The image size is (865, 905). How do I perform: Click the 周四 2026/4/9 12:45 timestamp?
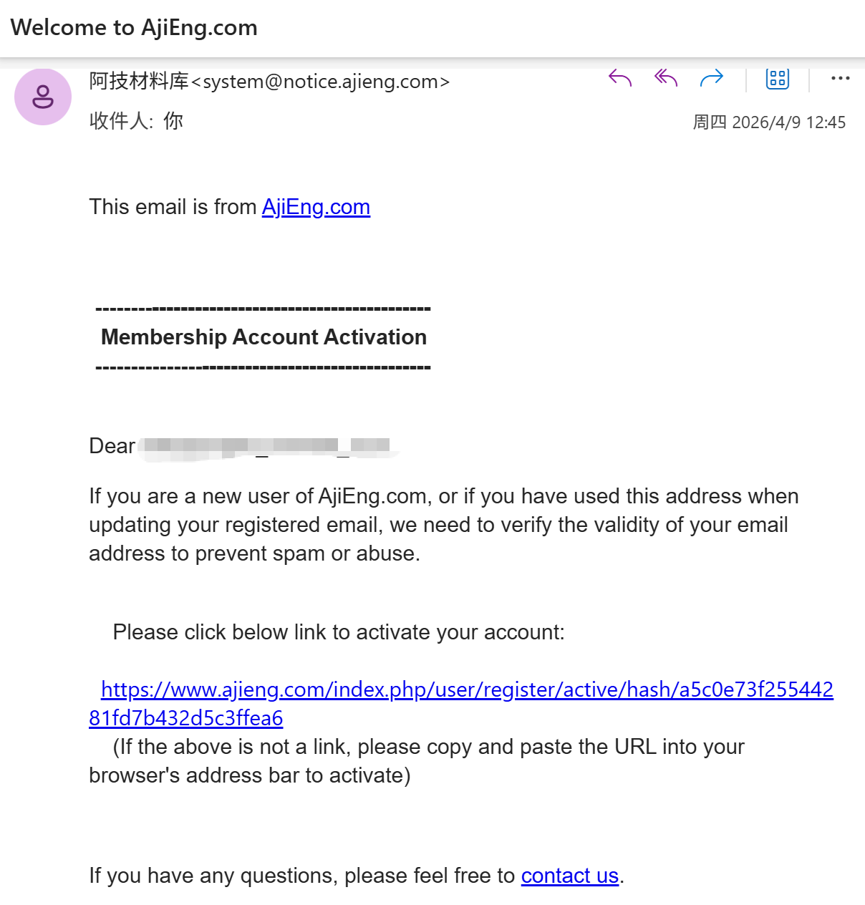pos(769,122)
